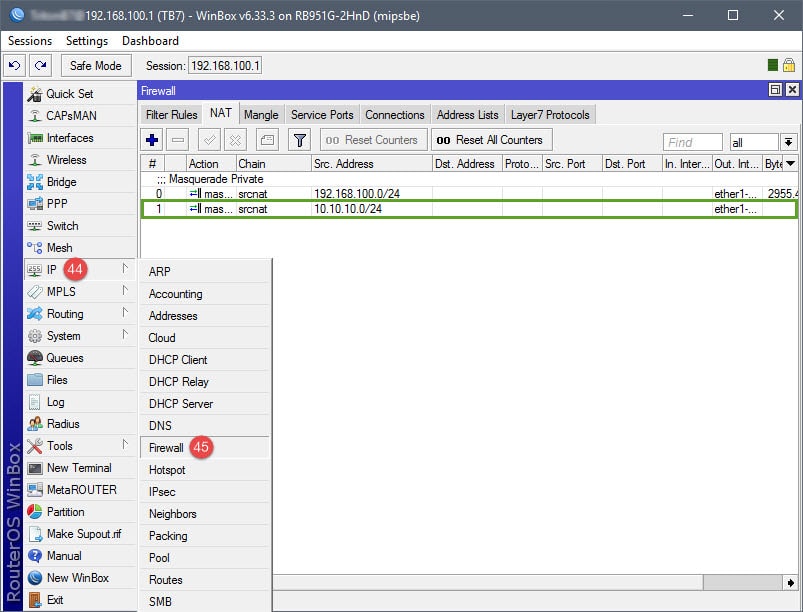Open the 'all' chain filter dropdown
This screenshot has height=612, width=803.
788,142
